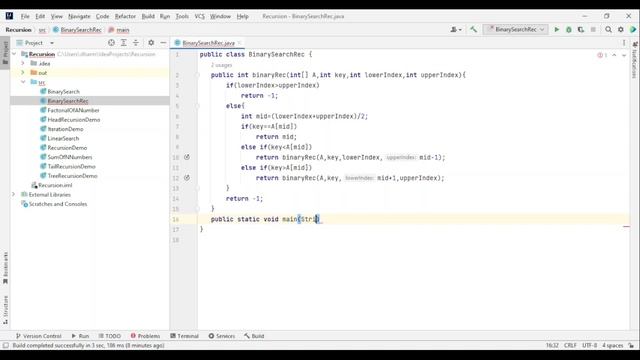Expand all icon in Project panel
640x360 pixels.
(124, 42)
